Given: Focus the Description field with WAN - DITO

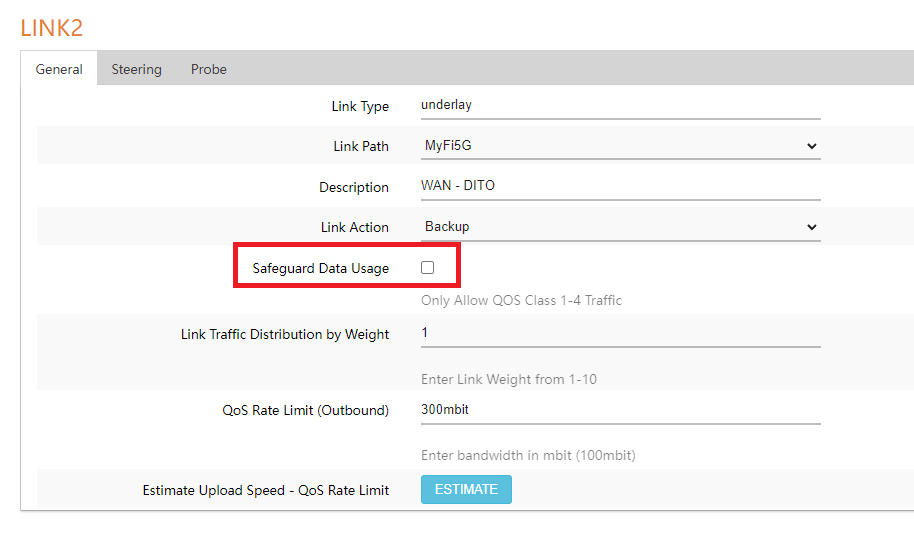Looking at the screenshot, I should pos(620,186).
